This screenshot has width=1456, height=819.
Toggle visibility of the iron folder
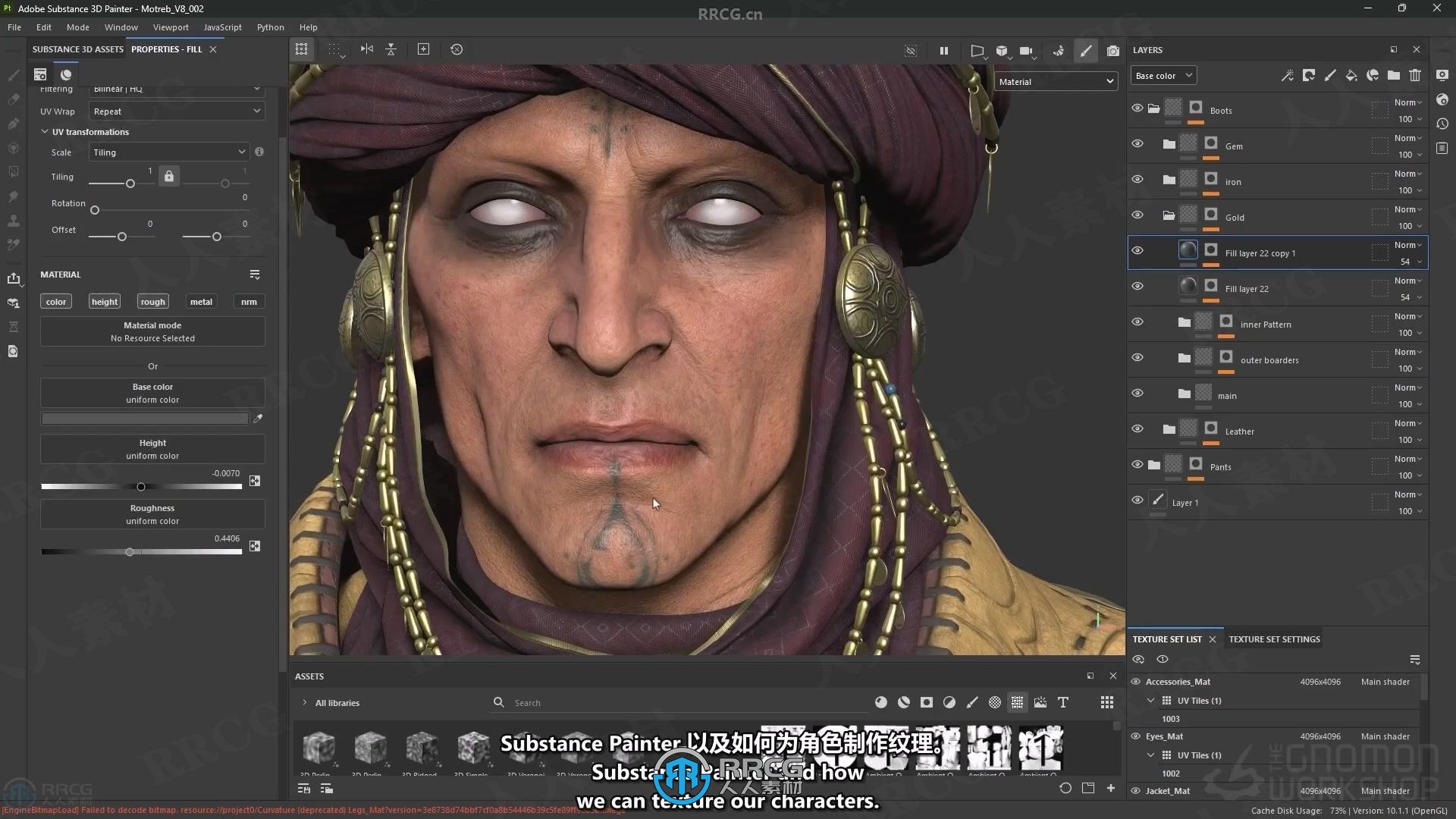click(x=1137, y=180)
